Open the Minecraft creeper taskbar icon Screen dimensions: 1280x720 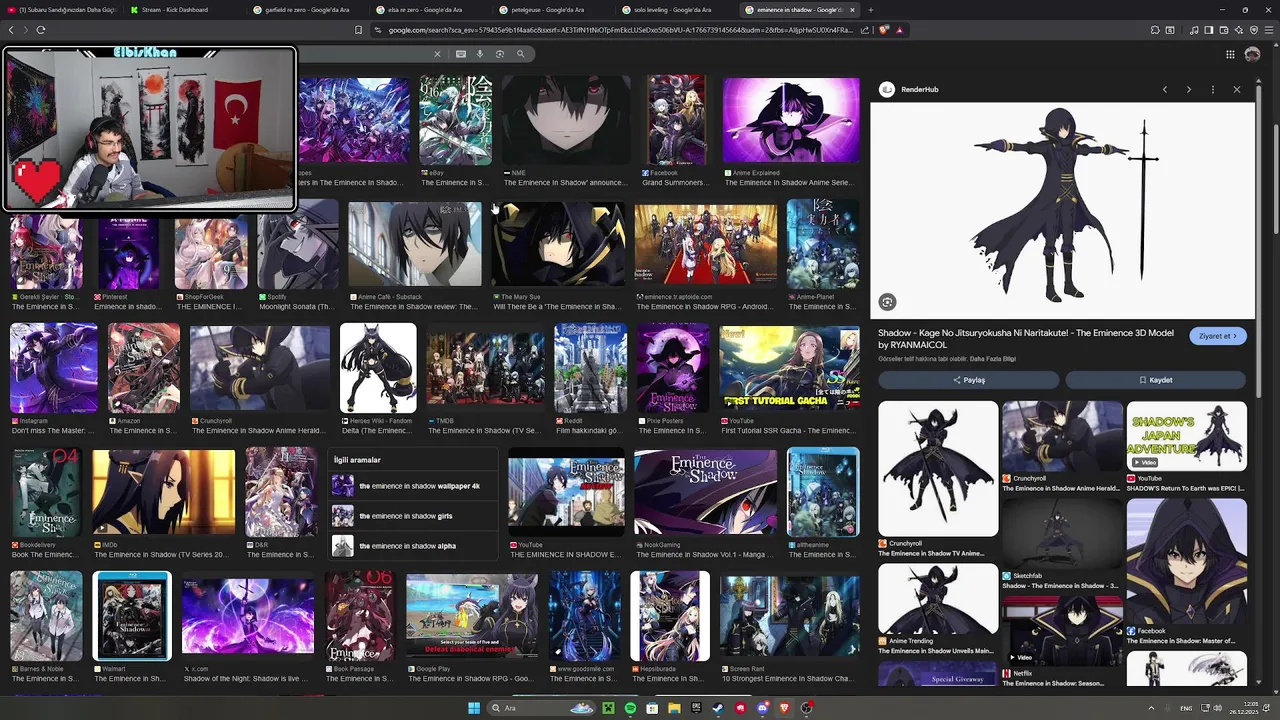tap(608, 708)
